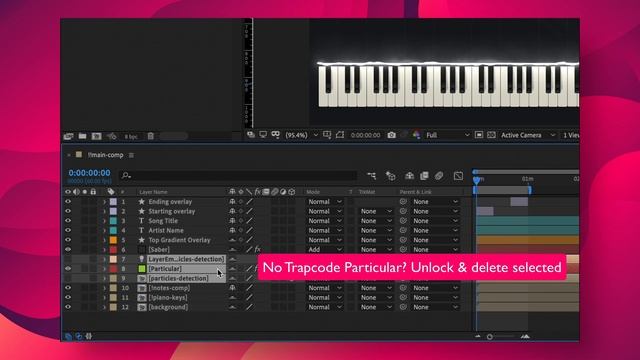Select the Particular layer name
Screen dimensions: 640x360
pos(165,269)
